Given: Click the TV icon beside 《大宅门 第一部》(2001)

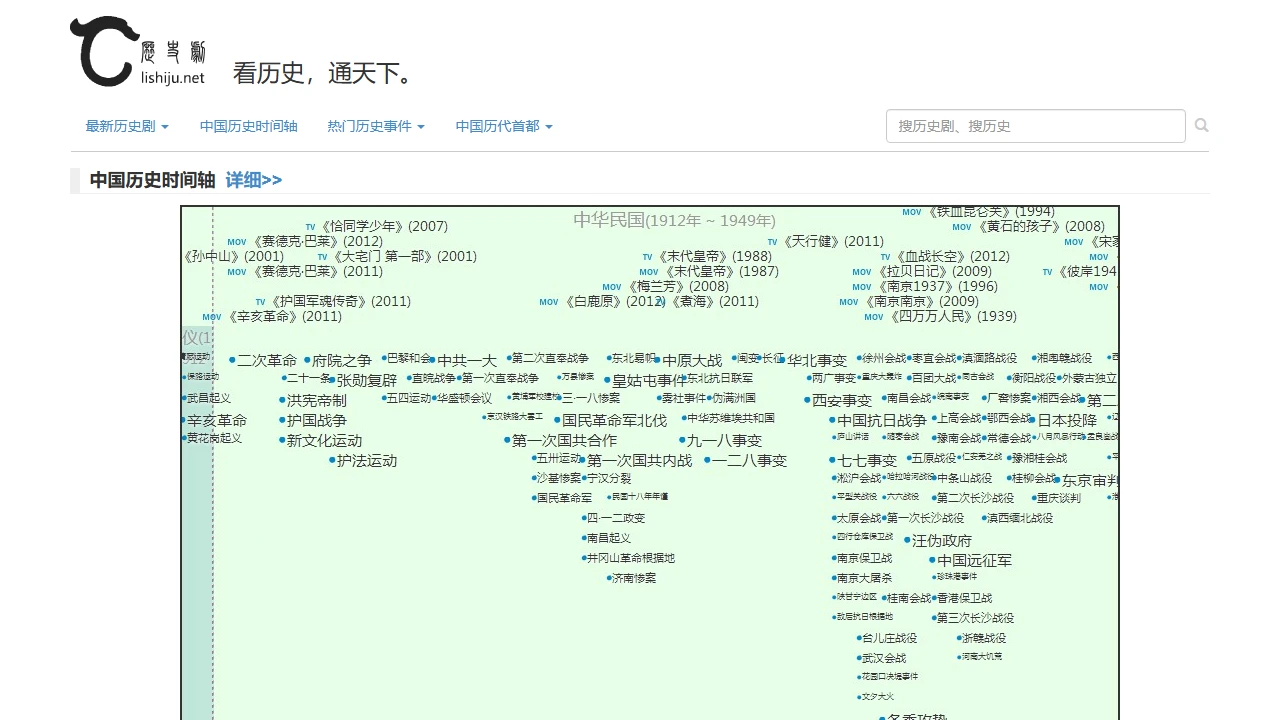Looking at the screenshot, I should tap(322, 256).
